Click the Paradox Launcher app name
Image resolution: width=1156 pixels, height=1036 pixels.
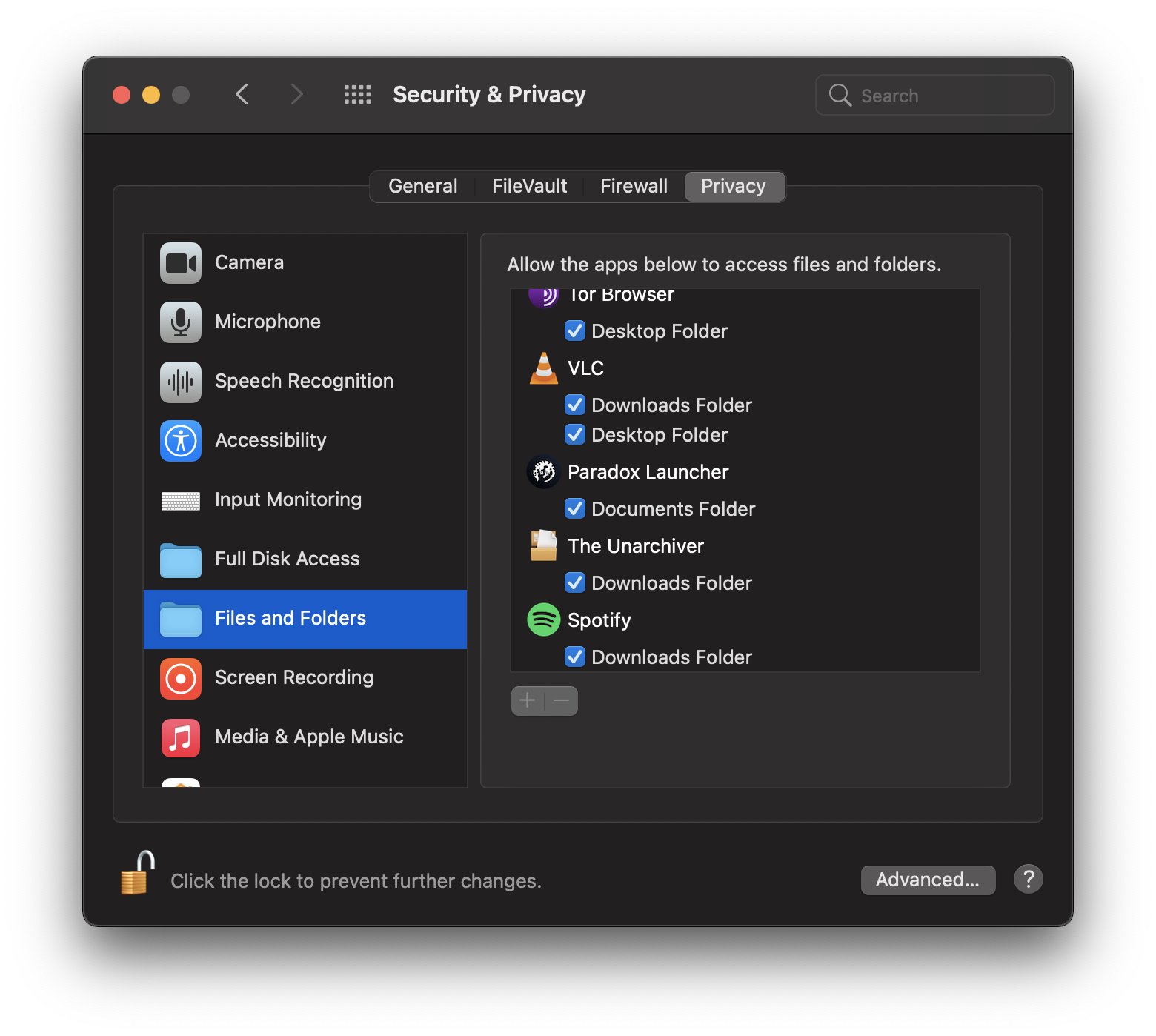(x=648, y=472)
